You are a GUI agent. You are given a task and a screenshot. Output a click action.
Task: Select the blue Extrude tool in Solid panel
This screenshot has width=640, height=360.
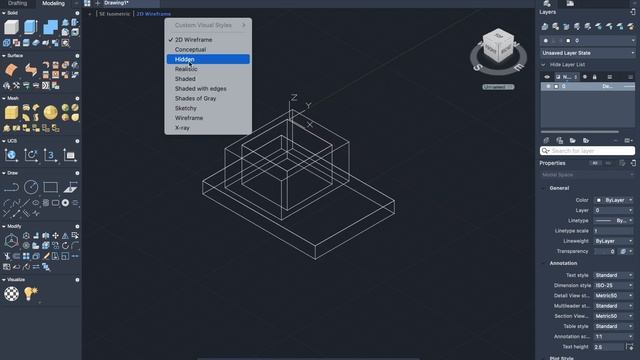click(x=31, y=27)
